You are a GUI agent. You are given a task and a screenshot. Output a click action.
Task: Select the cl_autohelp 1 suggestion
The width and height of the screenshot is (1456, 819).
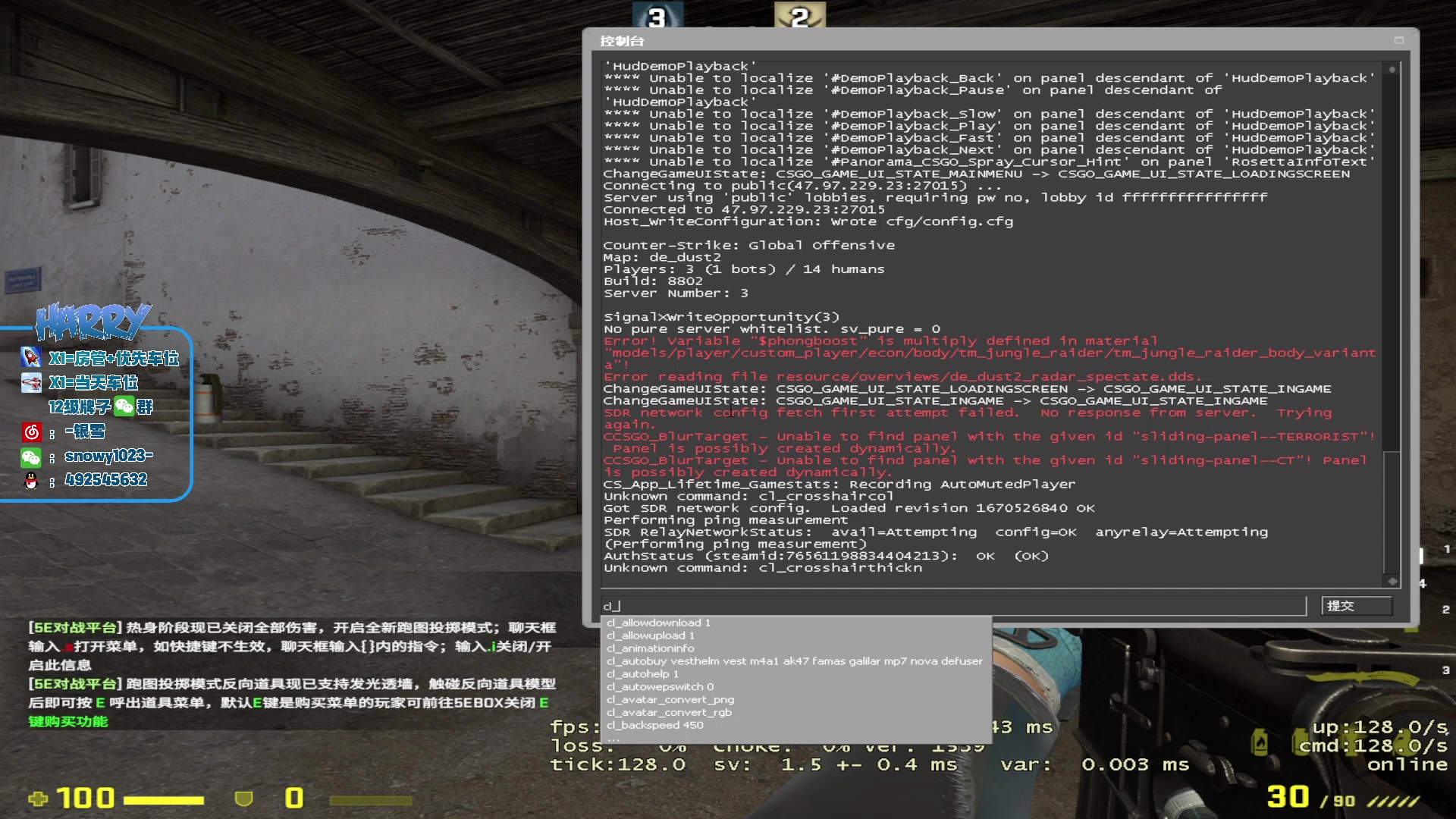click(796, 674)
